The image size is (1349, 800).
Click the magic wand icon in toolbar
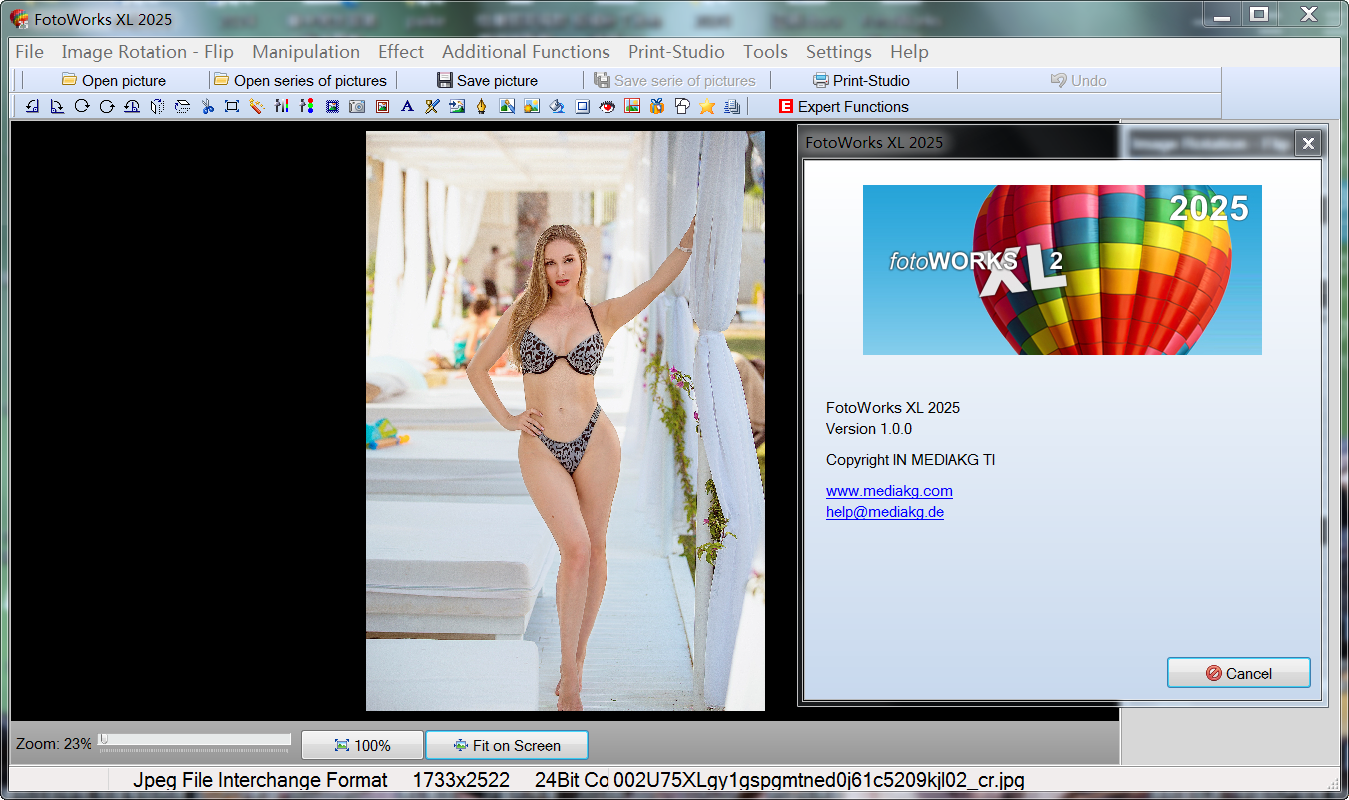click(x=257, y=107)
